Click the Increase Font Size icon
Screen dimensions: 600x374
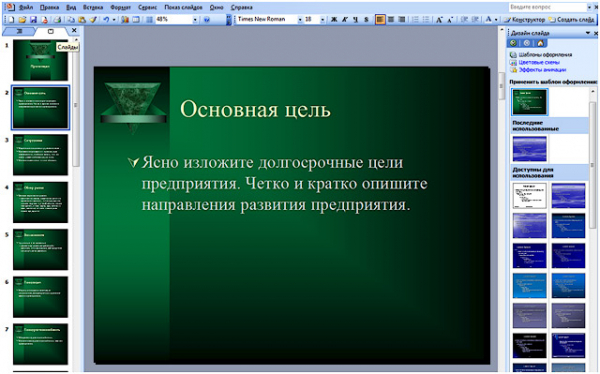[x=439, y=20]
